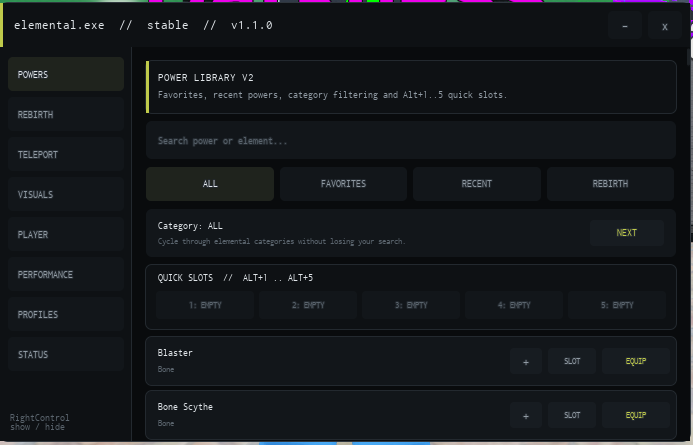693x445 pixels.
Task: Minimize the elemental.exe window with the dash button
Action: [x=625, y=26]
